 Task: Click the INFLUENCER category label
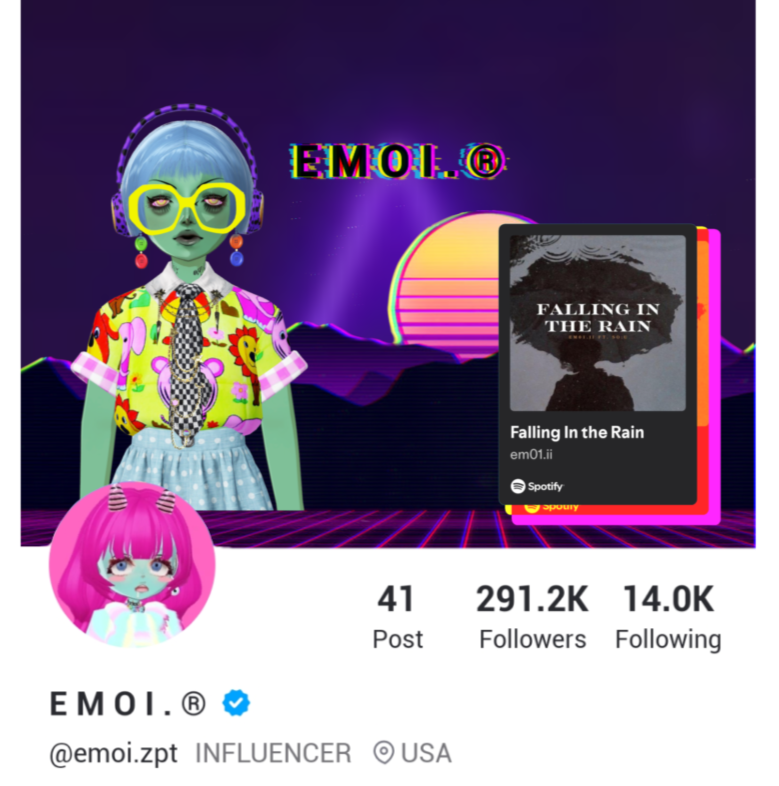273,753
